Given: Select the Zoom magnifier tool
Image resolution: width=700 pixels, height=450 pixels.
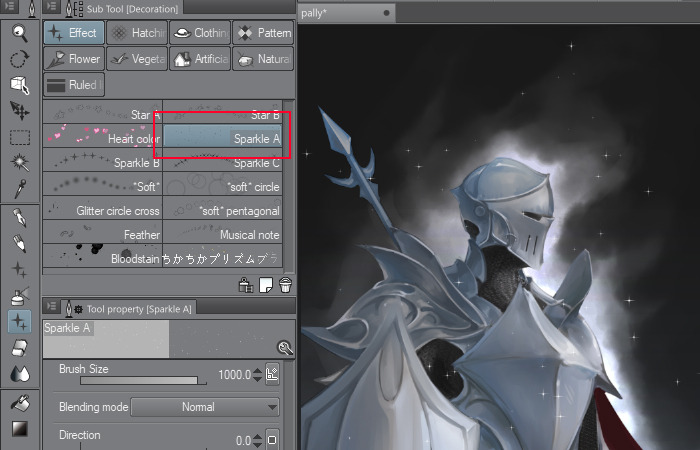Looking at the screenshot, I should coord(20,33).
